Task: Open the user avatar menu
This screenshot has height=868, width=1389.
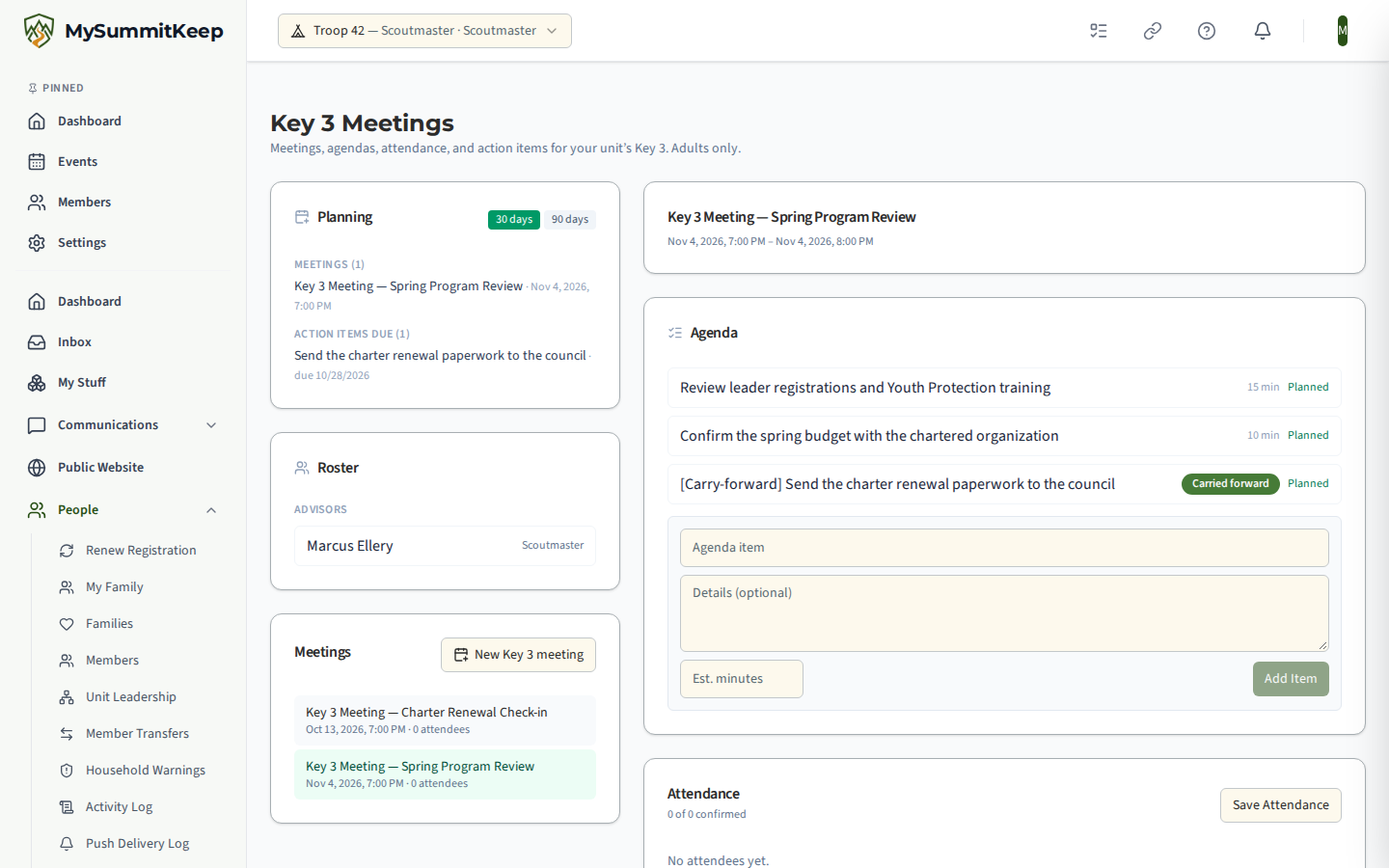Action: 1343,31
